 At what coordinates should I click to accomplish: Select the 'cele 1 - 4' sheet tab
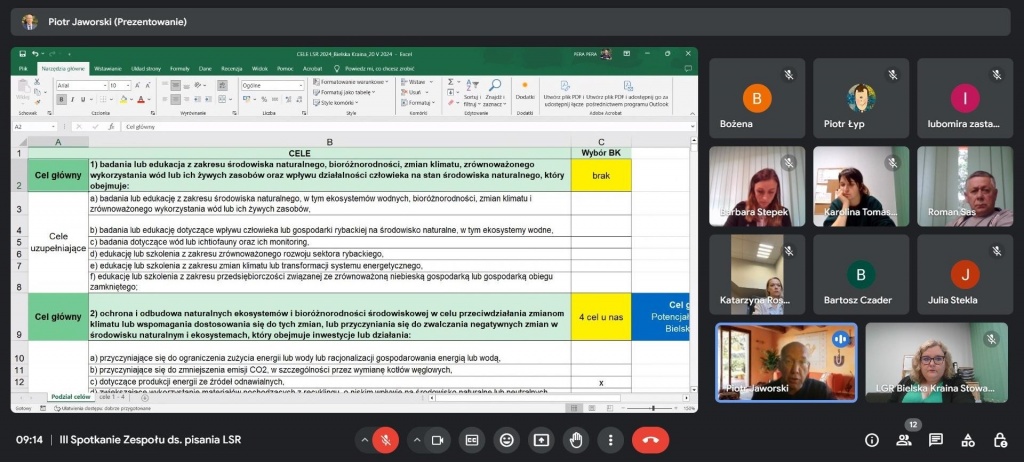coord(112,397)
